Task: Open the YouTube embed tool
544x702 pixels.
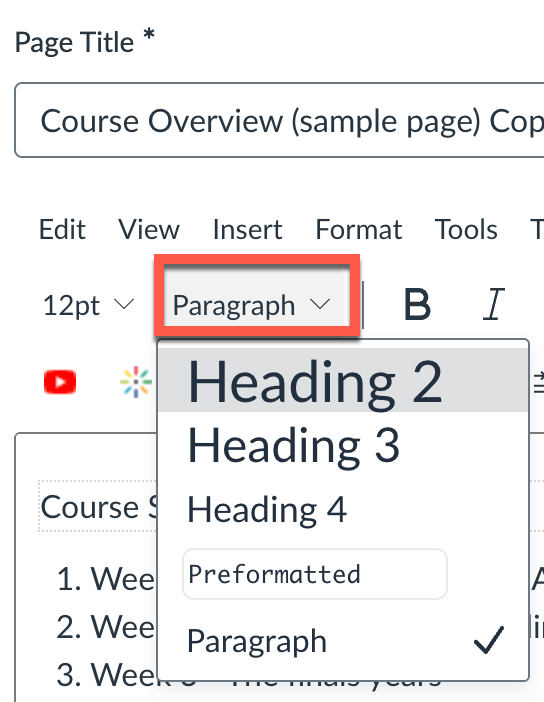Action: [60, 382]
